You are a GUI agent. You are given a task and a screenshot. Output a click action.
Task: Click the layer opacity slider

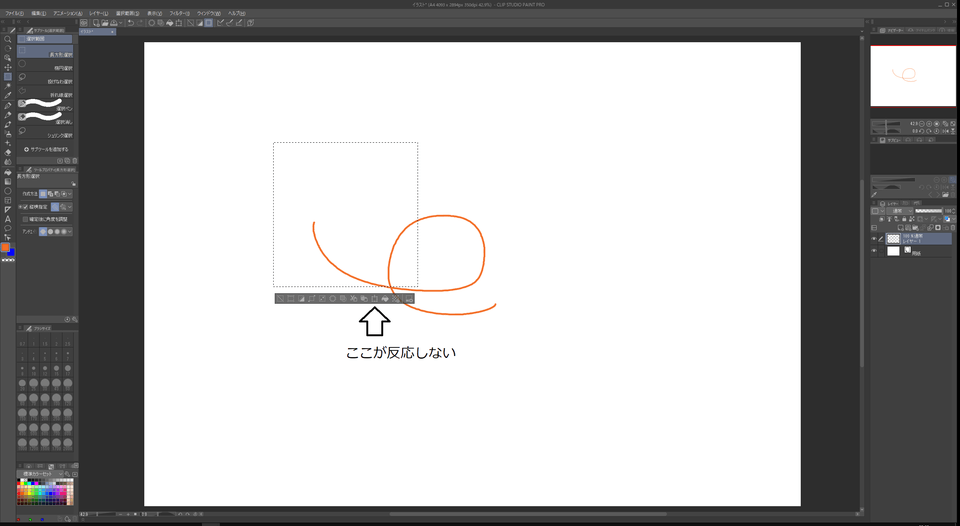pos(928,211)
